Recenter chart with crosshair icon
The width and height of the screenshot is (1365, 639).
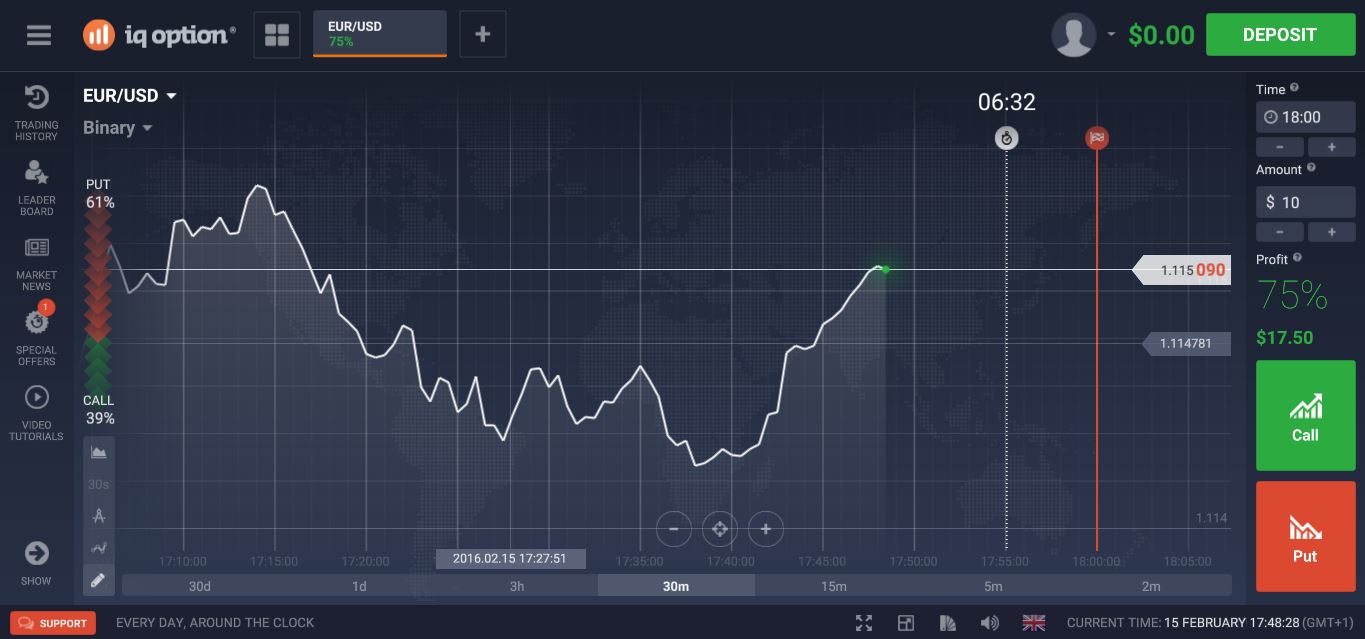719,529
